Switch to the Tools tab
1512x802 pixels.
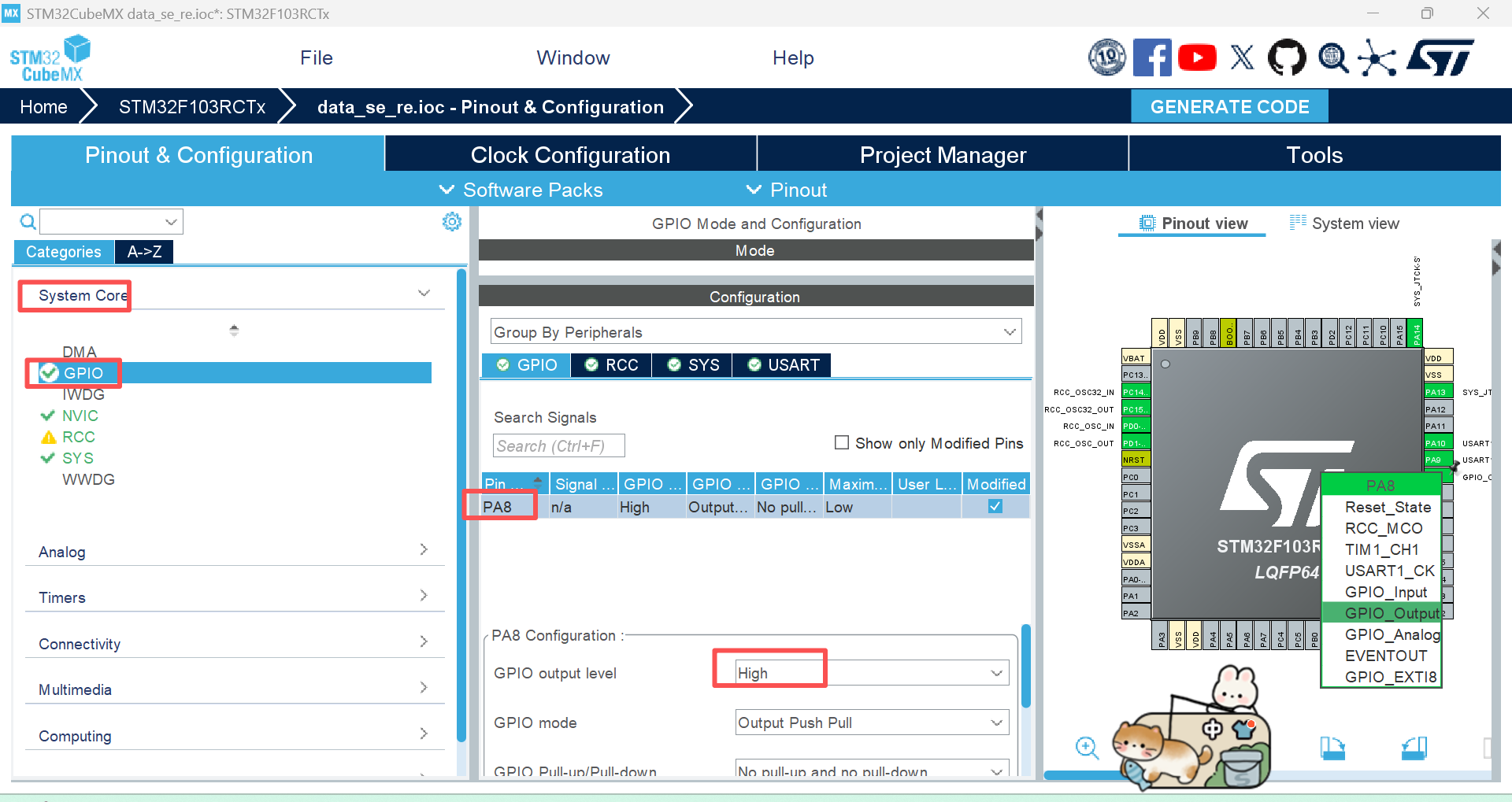click(x=1314, y=155)
